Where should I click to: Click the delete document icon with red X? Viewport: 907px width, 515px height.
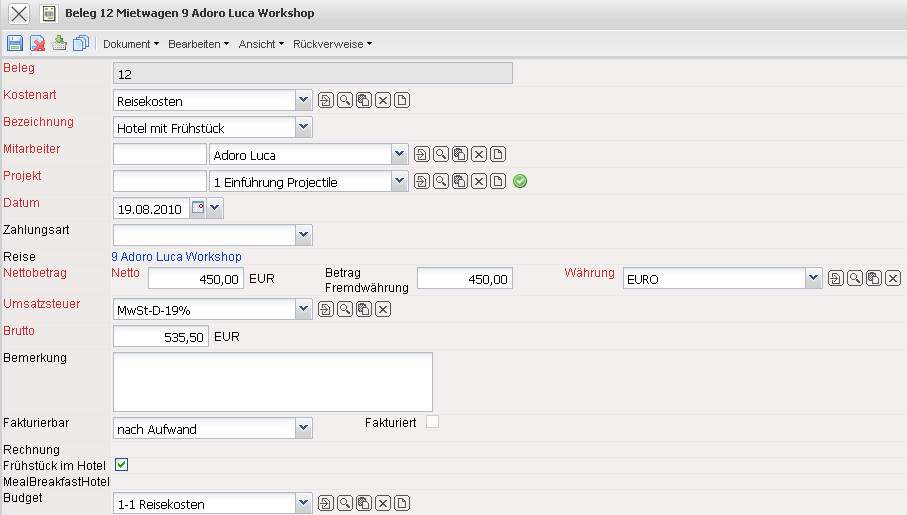point(37,43)
